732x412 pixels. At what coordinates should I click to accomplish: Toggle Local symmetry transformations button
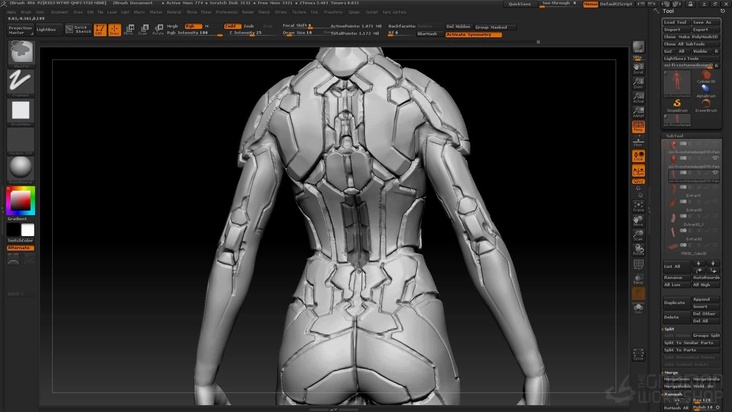[638, 156]
